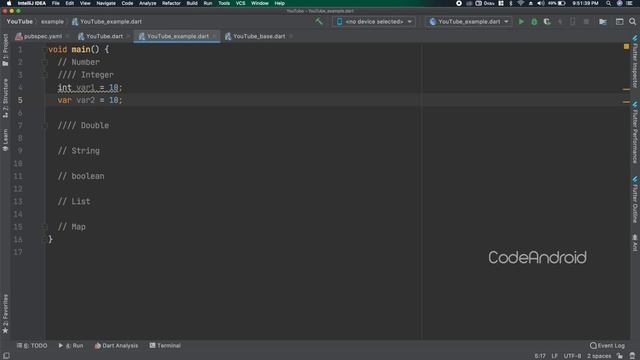Open the Dart Analysis tool window
This screenshot has height=360, width=640.
[x=116, y=346]
